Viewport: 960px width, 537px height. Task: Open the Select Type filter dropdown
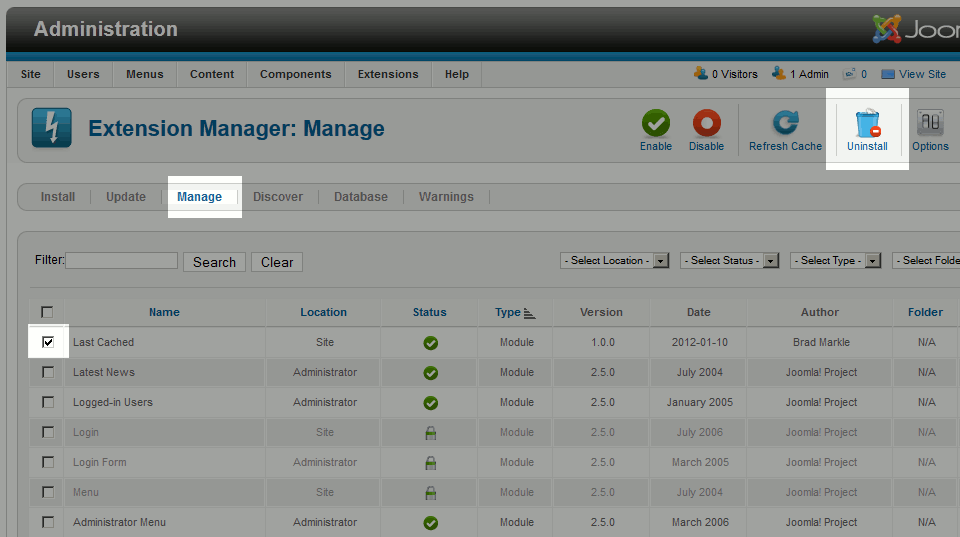[x=835, y=261]
